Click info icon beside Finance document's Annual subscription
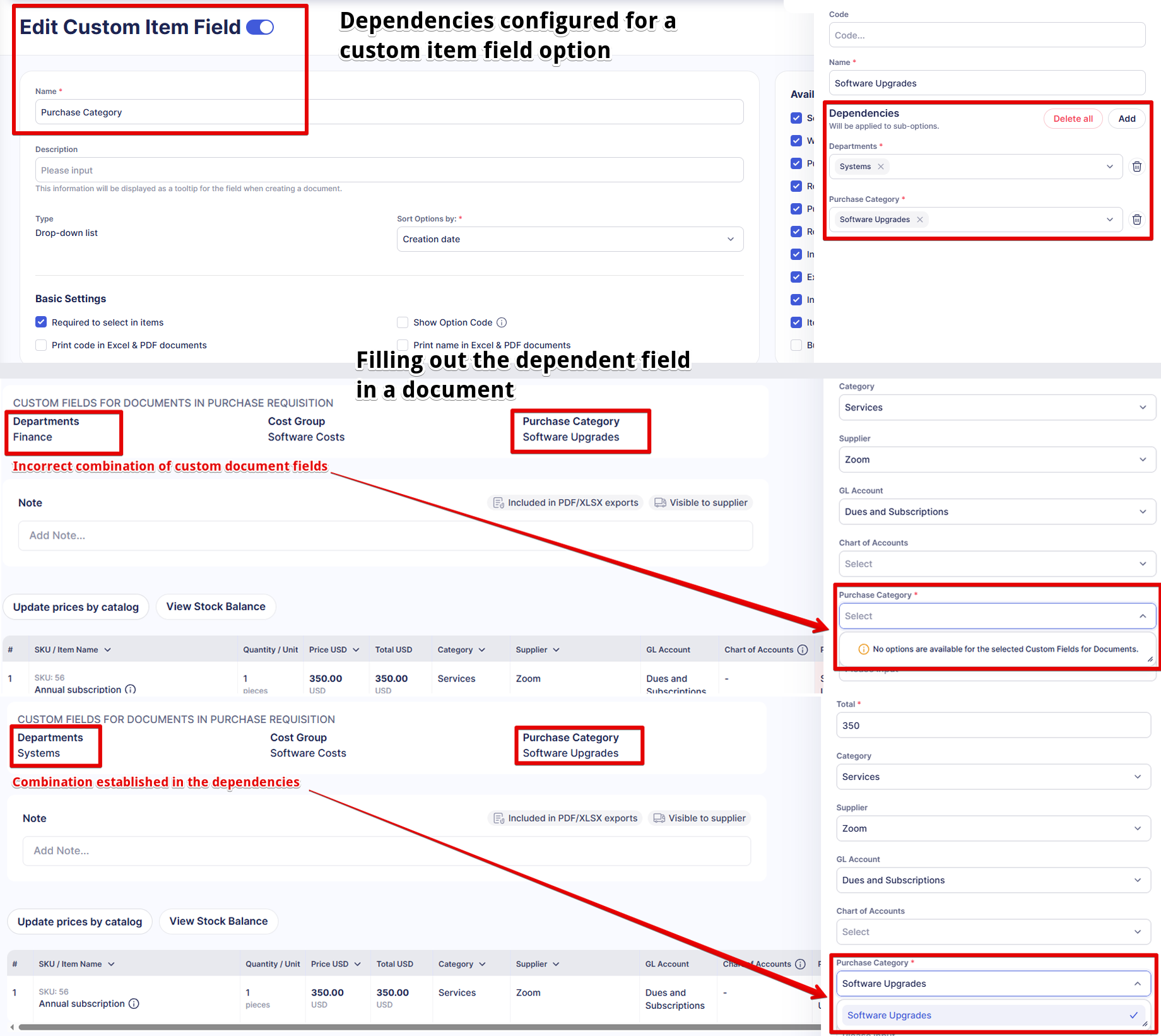This screenshot has height=1036, width=1161. click(x=131, y=690)
